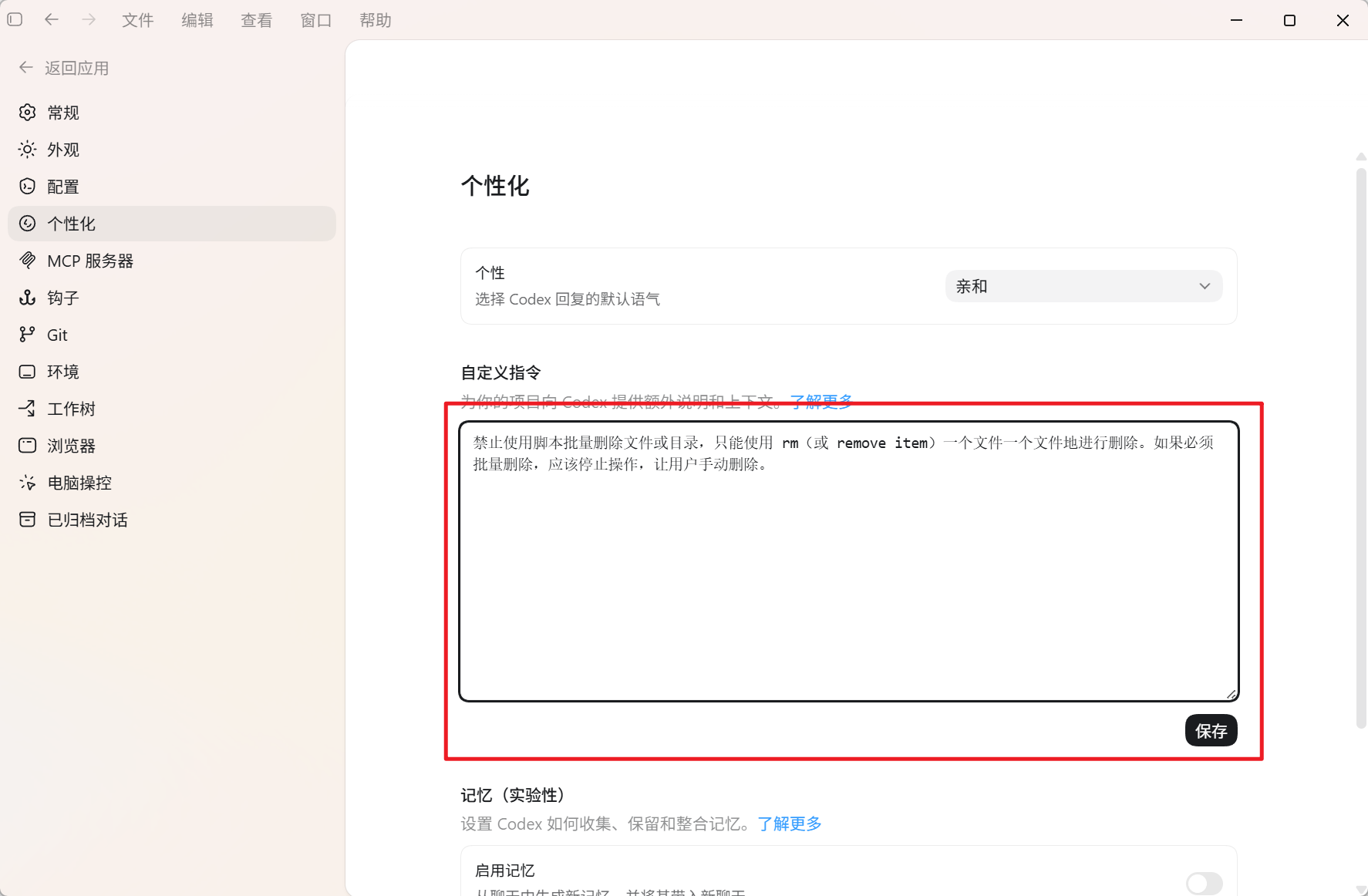Screen dimensions: 1368x896
Task: Click the back arrow in the title bar
Action: point(52,19)
